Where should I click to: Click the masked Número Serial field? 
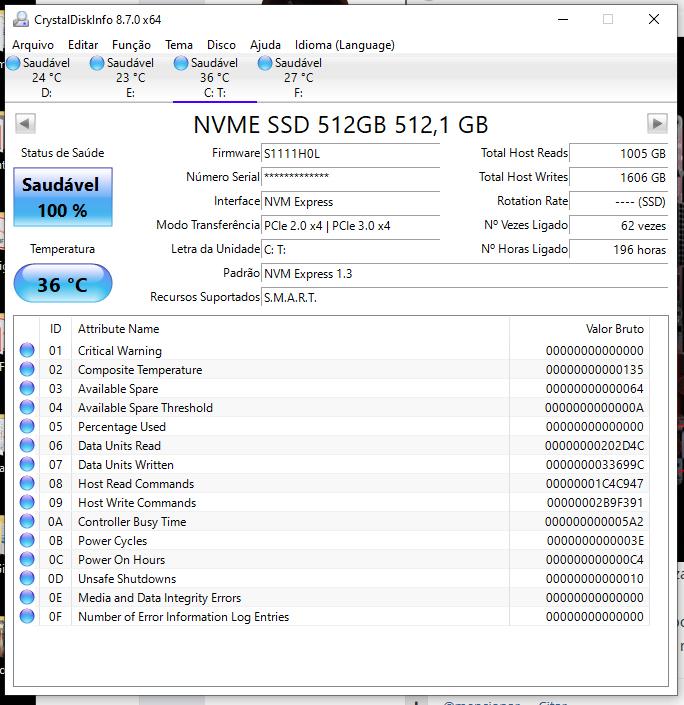pos(350,178)
